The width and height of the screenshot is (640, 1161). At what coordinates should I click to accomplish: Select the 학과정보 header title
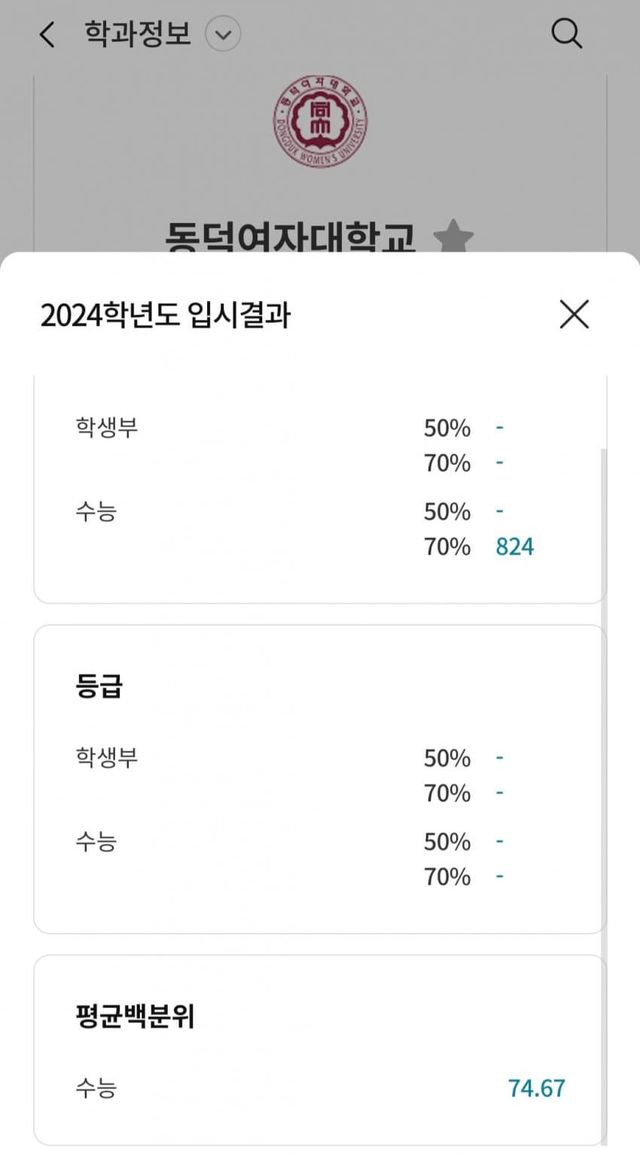pyautogui.click(x=137, y=36)
